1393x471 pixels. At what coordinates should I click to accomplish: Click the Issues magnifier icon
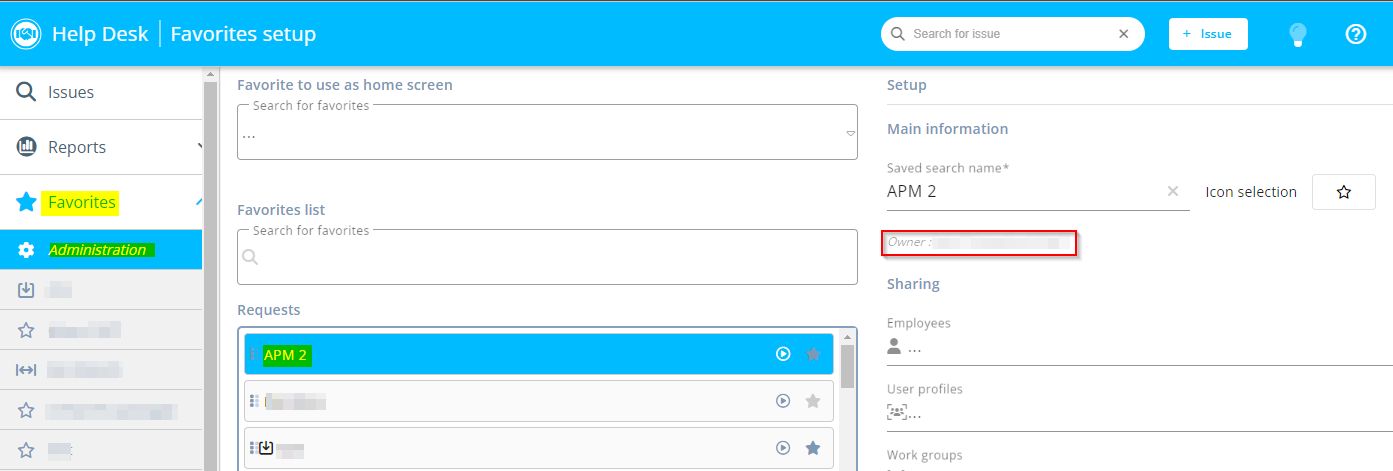tap(27, 92)
